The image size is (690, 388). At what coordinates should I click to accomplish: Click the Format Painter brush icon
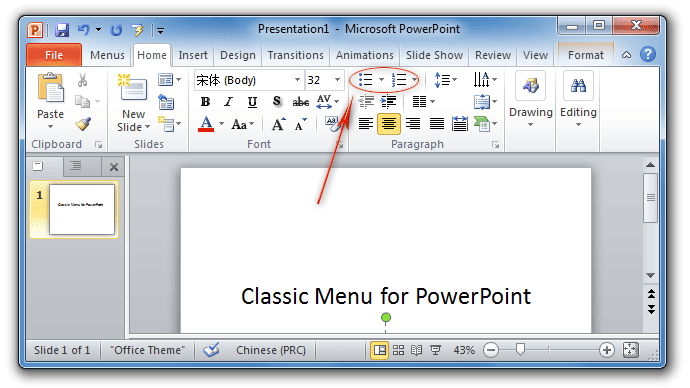point(83,124)
